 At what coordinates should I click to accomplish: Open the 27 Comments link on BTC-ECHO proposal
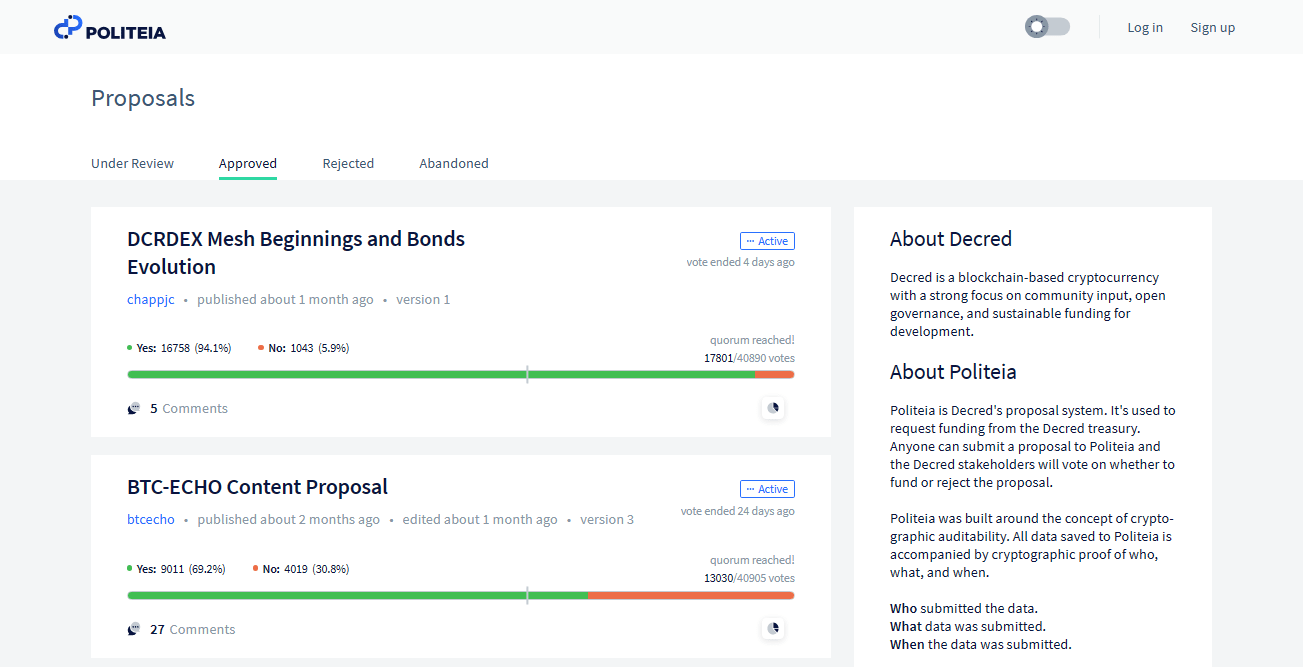click(x=193, y=629)
